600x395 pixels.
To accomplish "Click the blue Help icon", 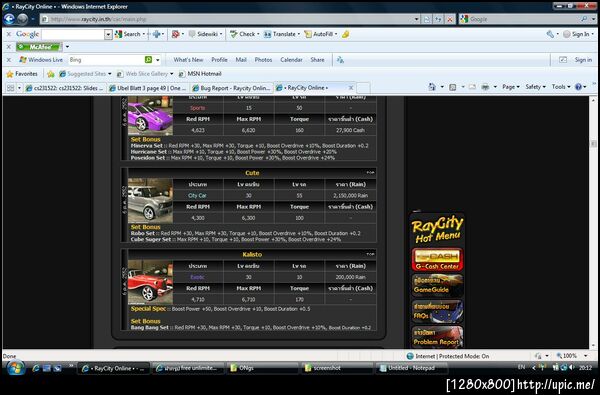I will (578, 87).
